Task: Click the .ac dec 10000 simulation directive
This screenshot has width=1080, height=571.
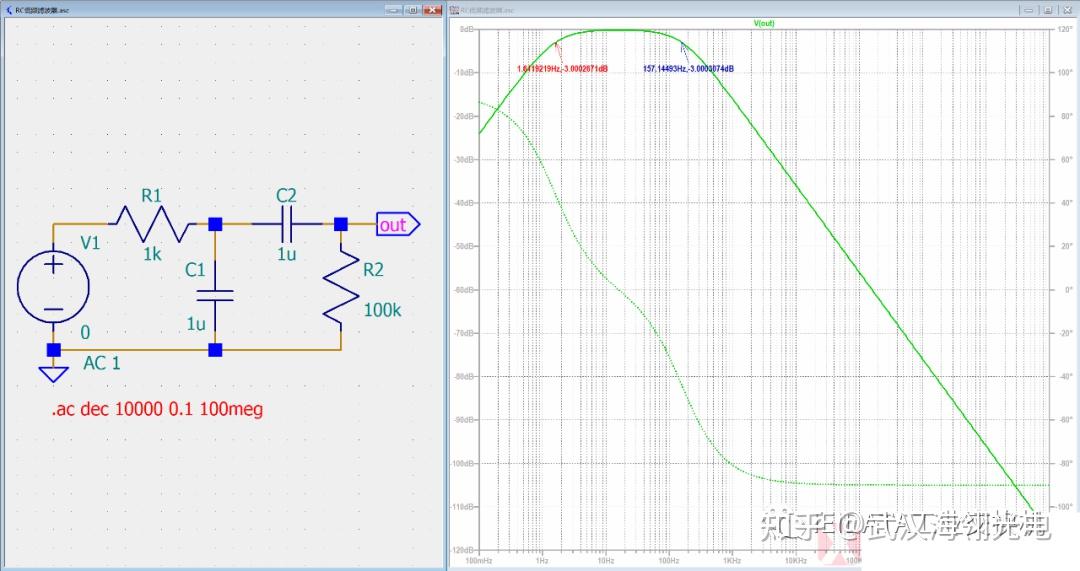Action: 157,409
